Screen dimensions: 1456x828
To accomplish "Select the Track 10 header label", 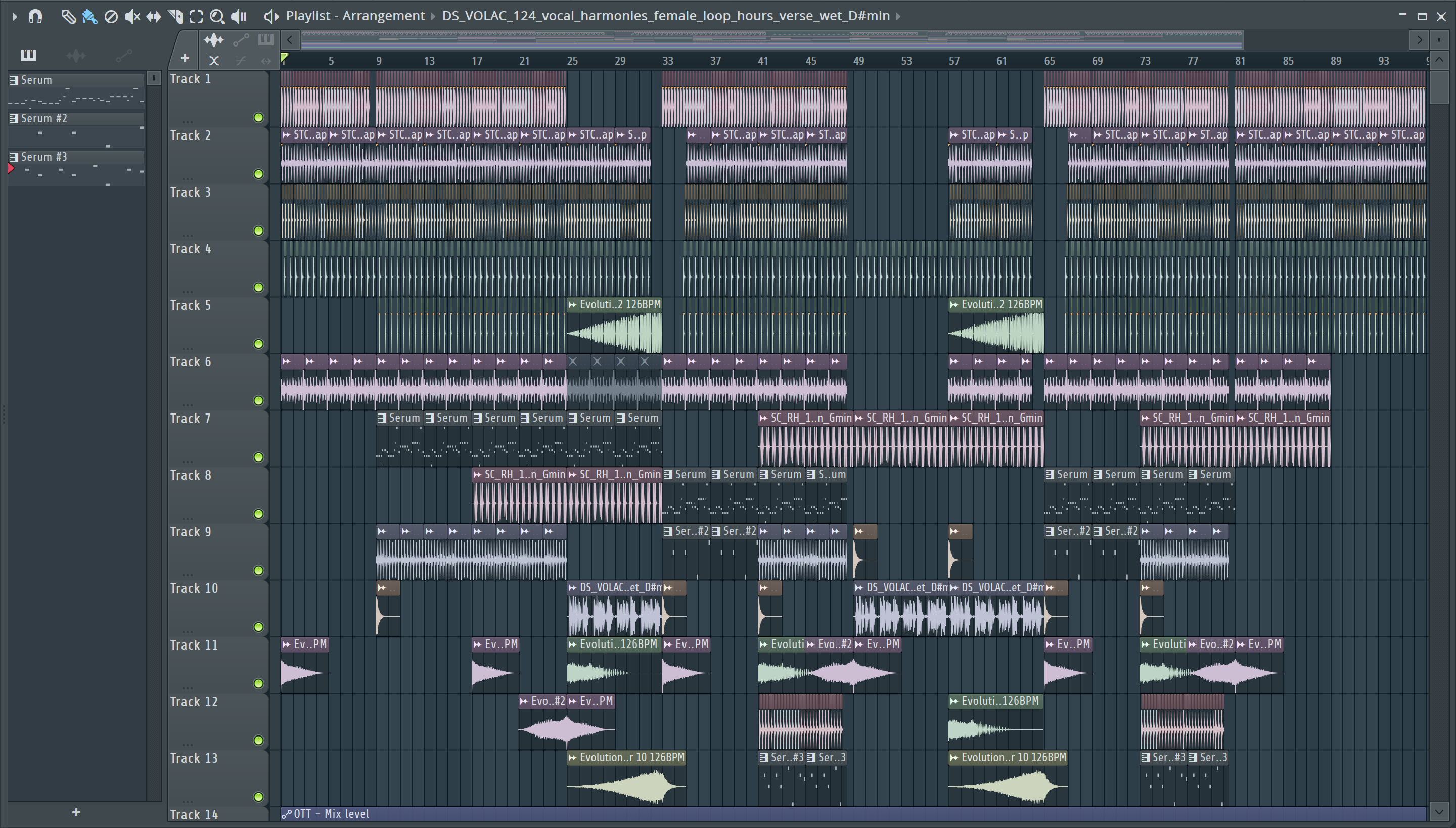I will (x=194, y=588).
